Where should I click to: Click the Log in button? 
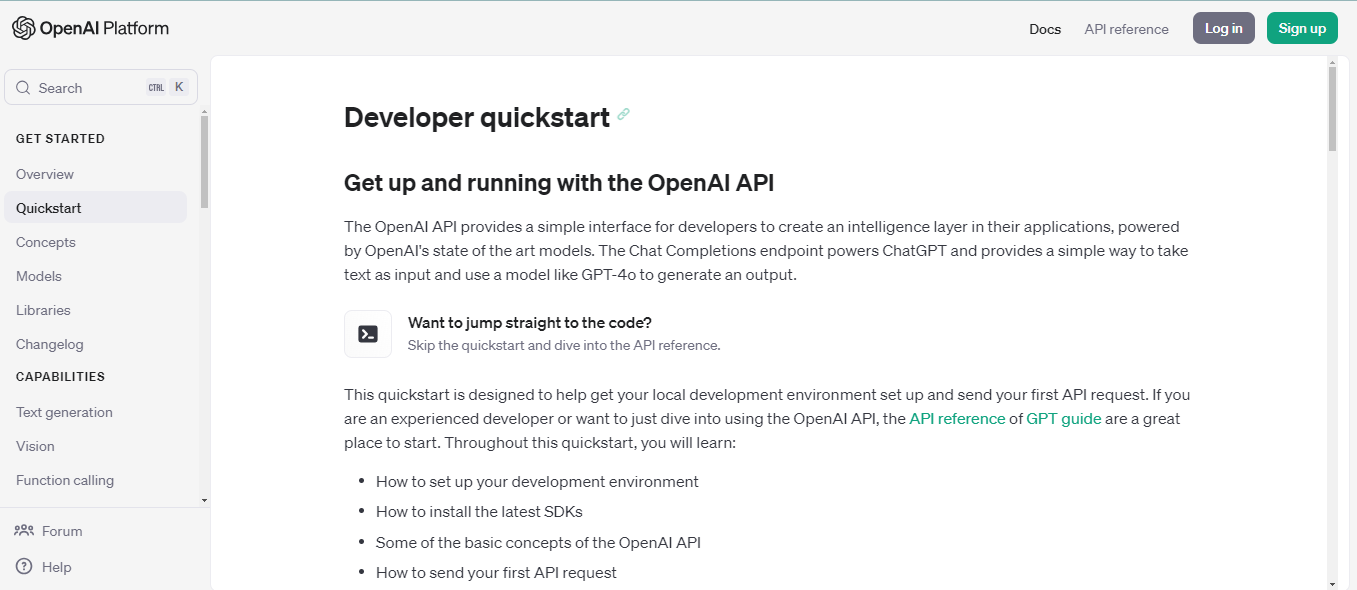[x=1223, y=28]
